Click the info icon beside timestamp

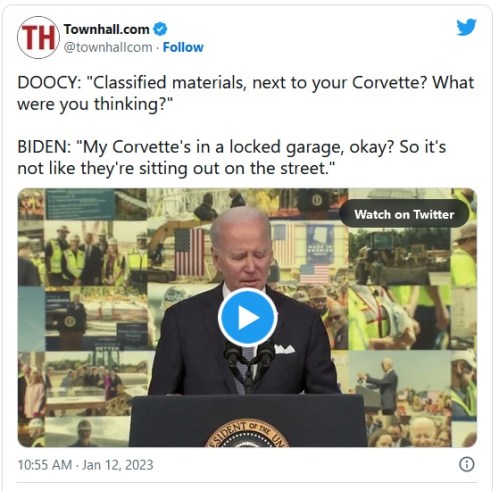pyautogui.click(x=467, y=464)
